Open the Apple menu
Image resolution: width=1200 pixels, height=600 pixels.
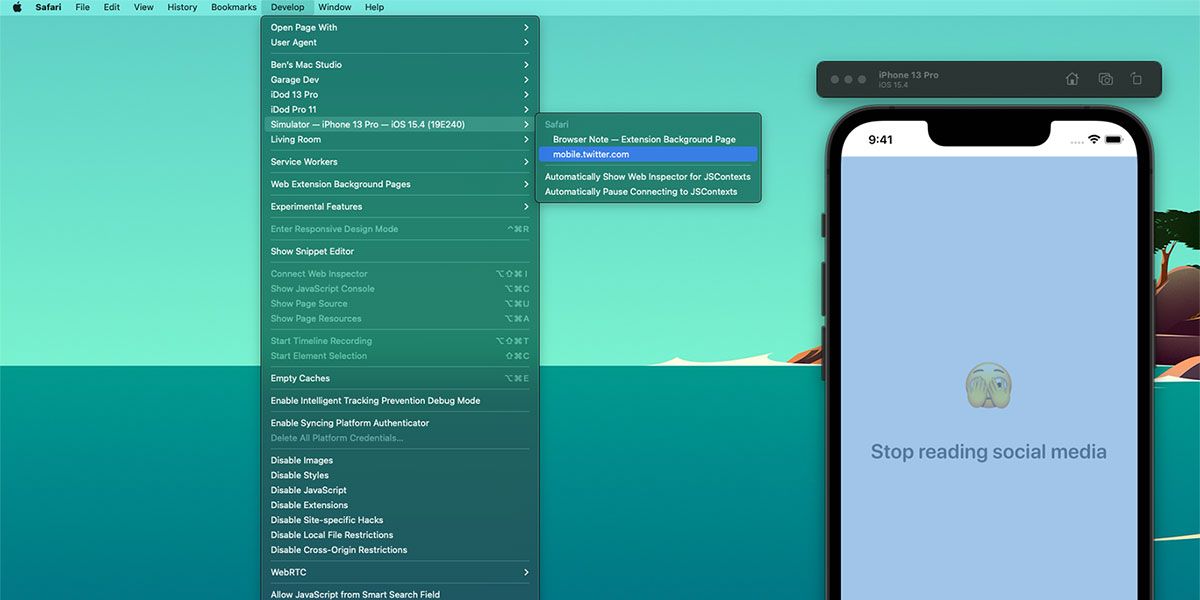pos(17,7)
